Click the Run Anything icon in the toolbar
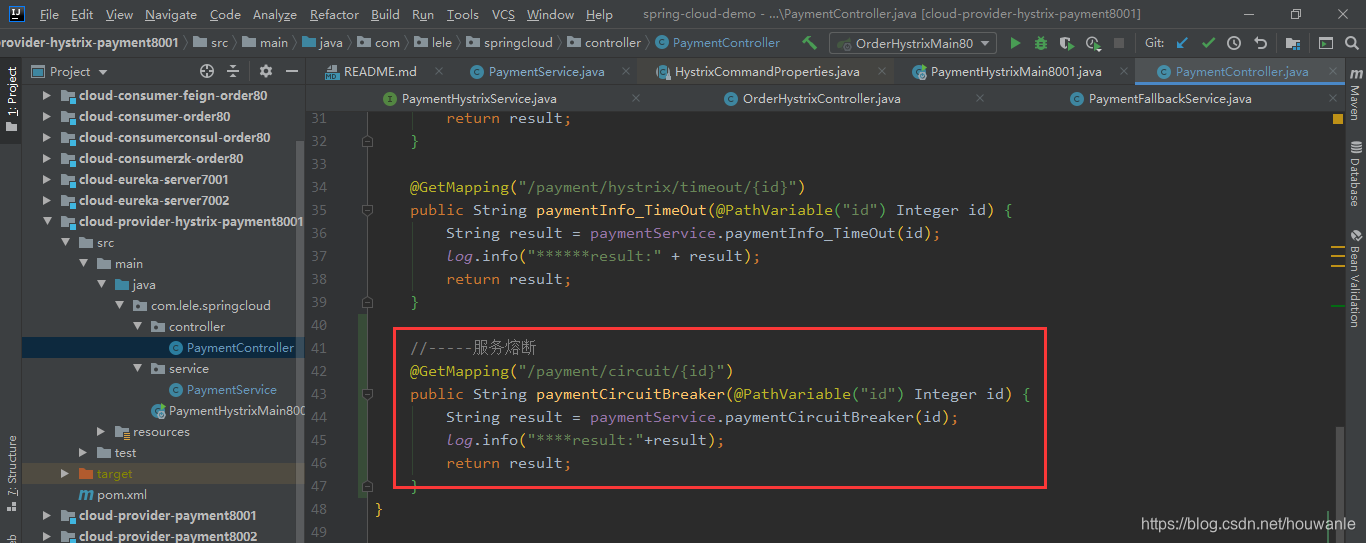This screenshot has height=543, width=1366. tap(1325, 43)
